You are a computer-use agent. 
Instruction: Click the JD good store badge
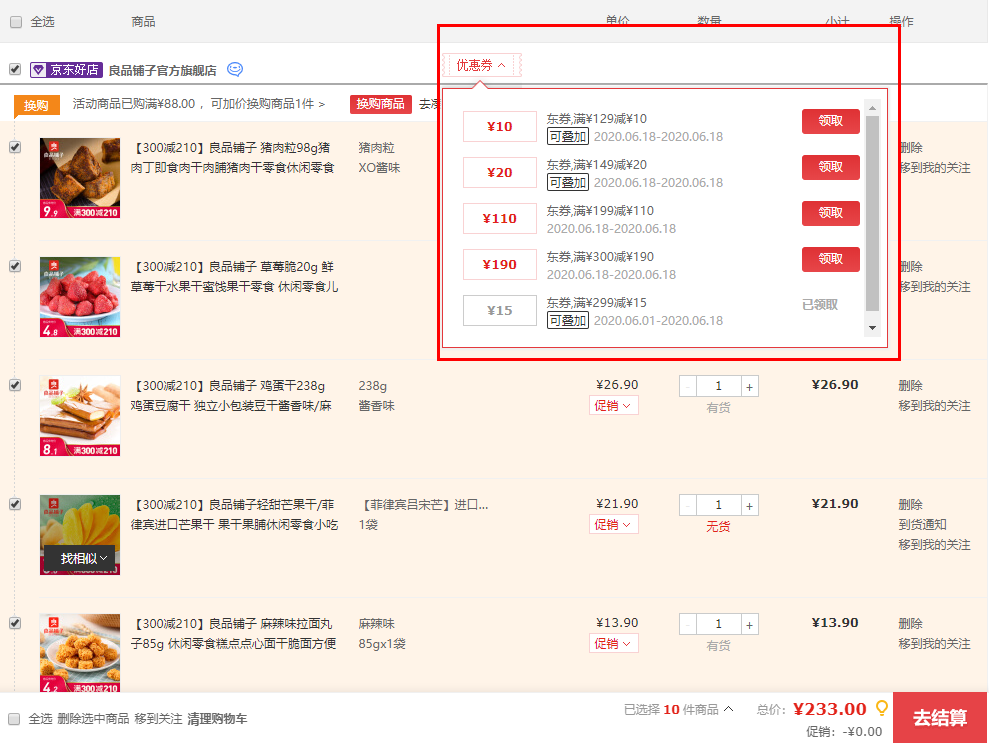click(67, 70)
